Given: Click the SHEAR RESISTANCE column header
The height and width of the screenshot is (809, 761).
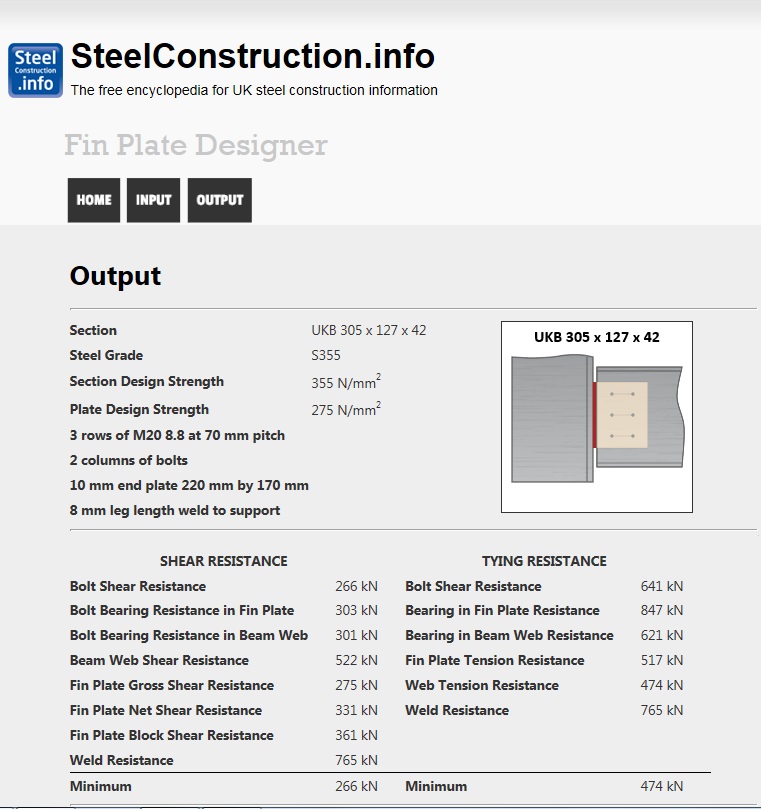Looking at the screenshot, I should click(223, 561).
